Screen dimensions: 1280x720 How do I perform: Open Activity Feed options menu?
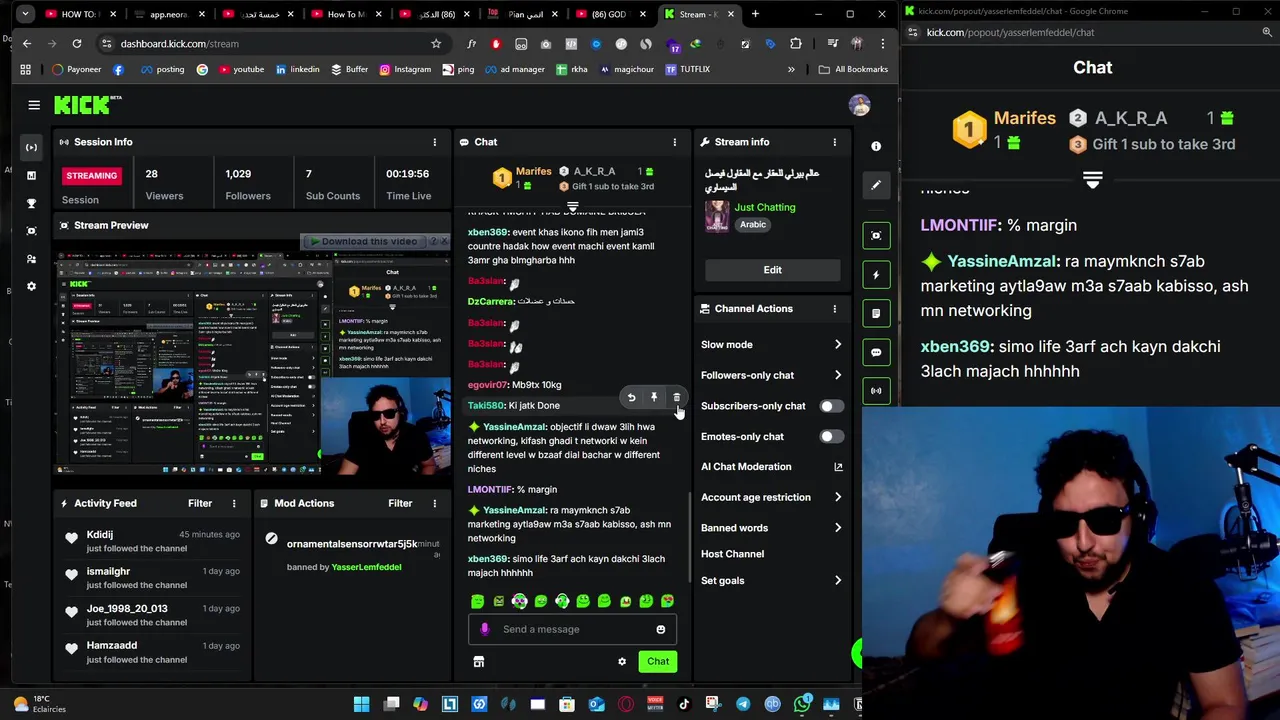pos(234,503)
